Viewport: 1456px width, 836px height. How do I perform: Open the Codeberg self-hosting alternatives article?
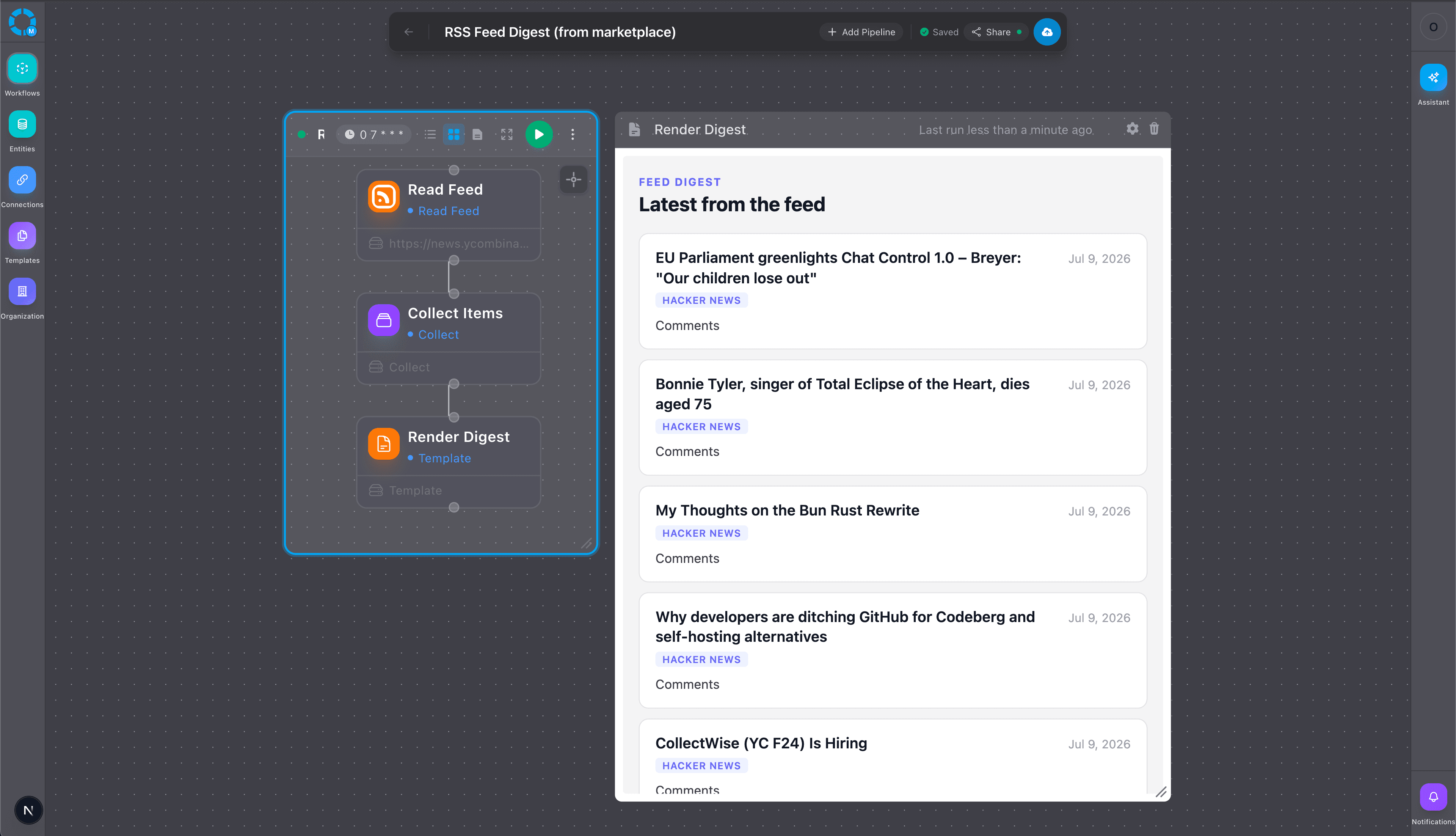(846, 627)
